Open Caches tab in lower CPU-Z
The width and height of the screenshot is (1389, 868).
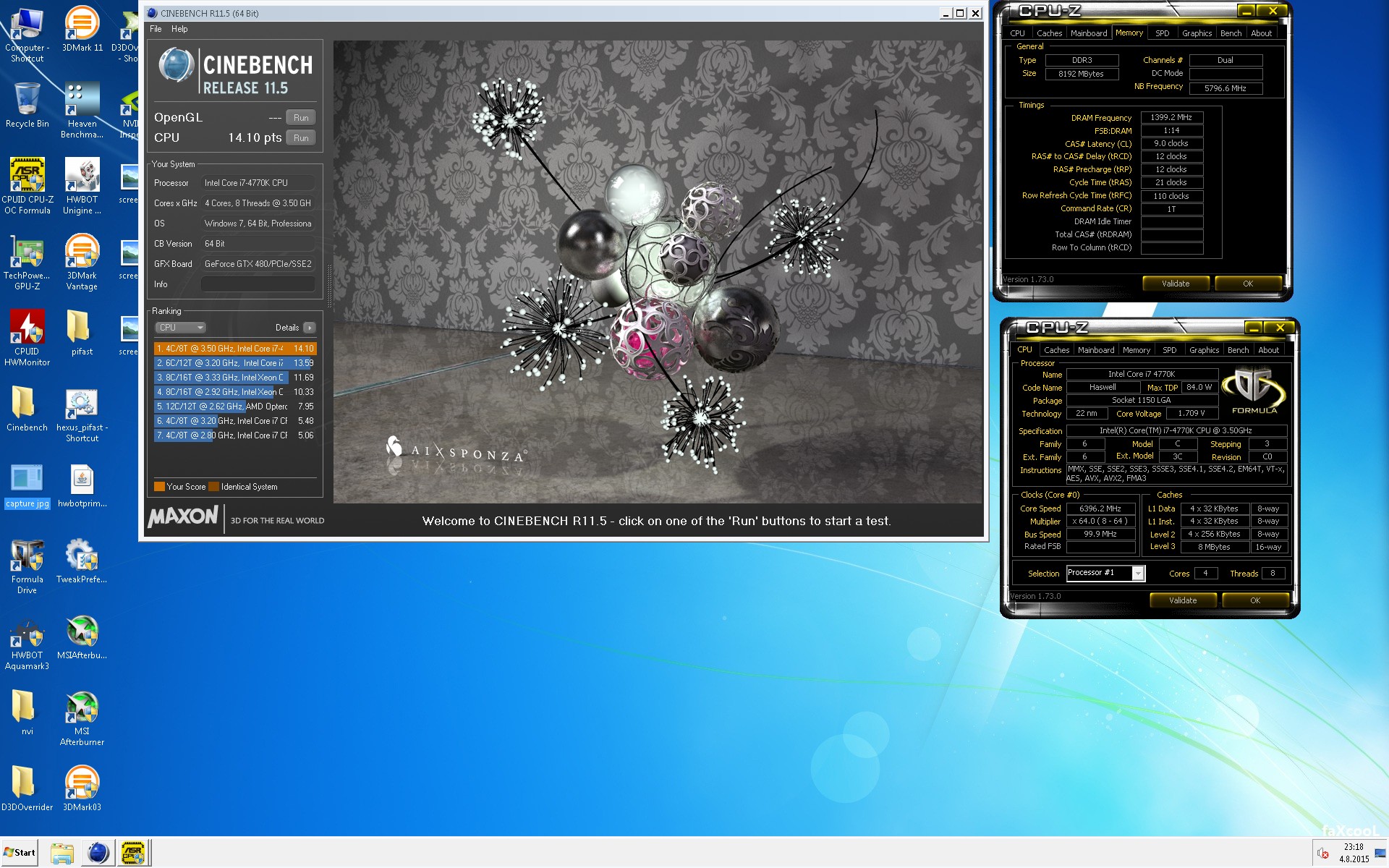(x=1056, y=350)
